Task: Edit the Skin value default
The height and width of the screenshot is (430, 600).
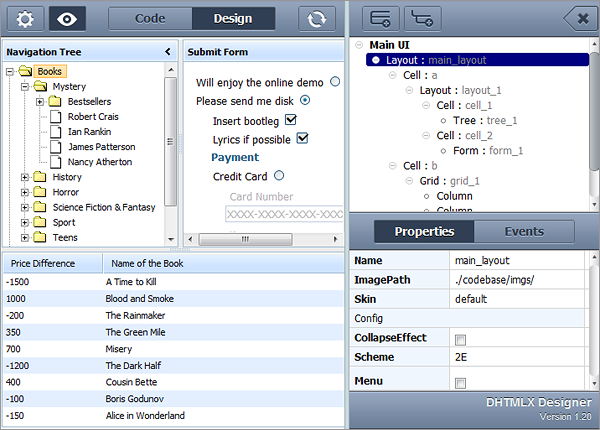Action: (x=517, y=299)
